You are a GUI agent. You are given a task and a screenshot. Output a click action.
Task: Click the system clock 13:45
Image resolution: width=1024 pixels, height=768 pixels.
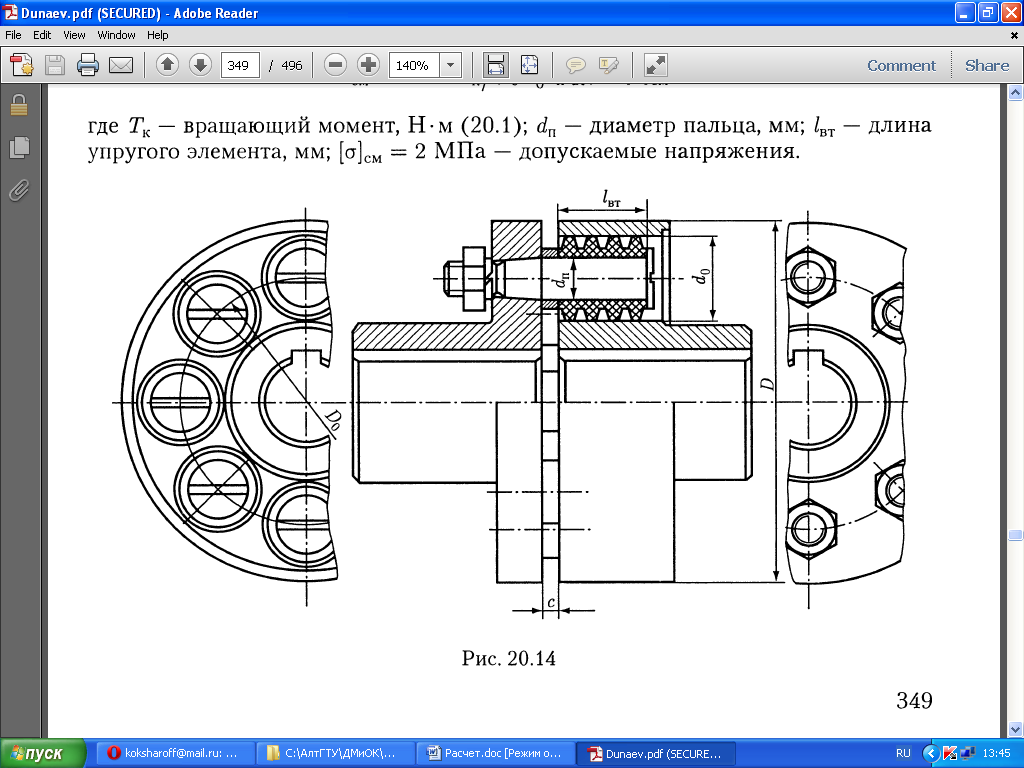pyautogui.click(x=996, y=753)
